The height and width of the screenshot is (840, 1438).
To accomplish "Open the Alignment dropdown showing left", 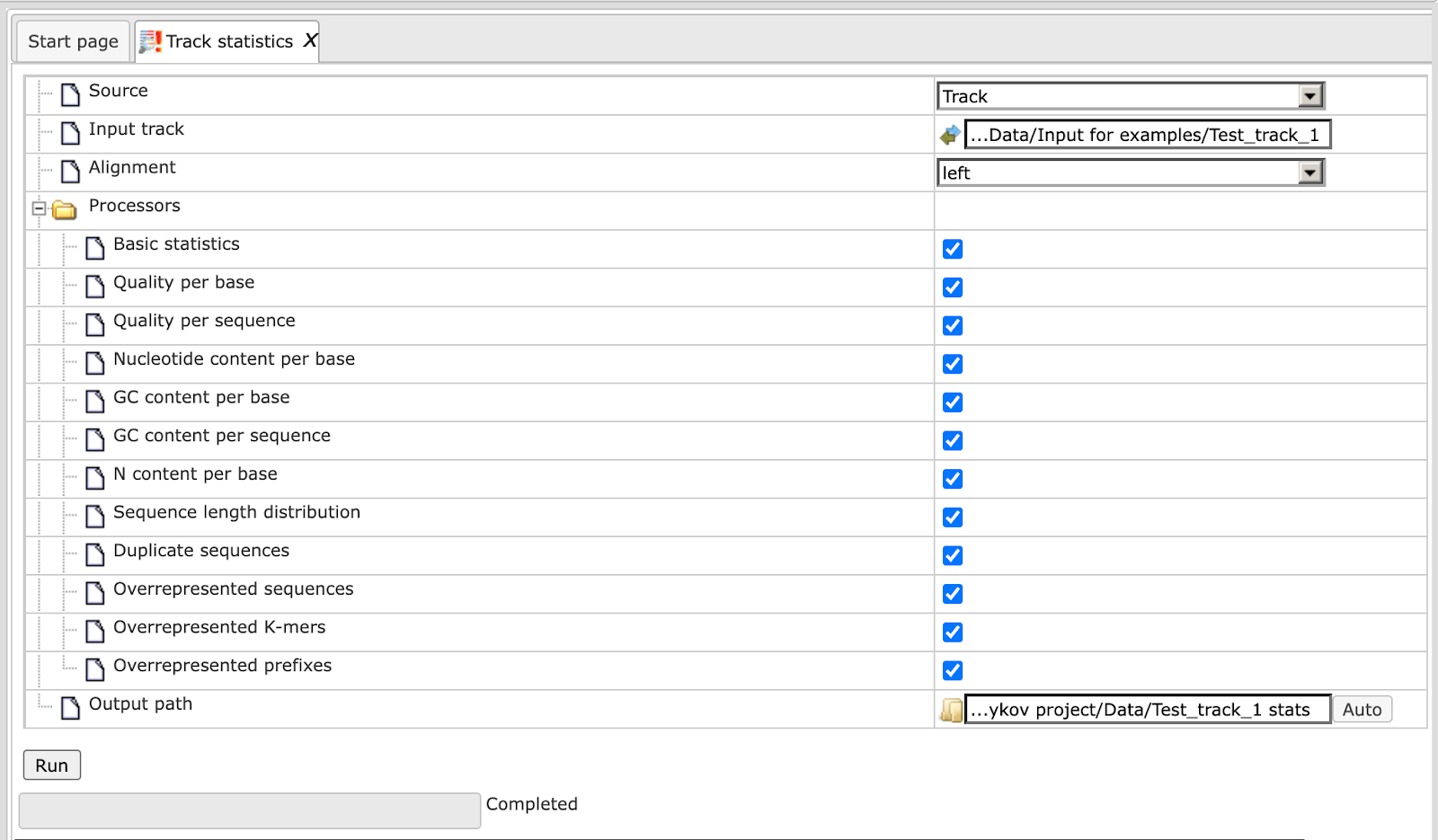I will [x=1131, y=172].
